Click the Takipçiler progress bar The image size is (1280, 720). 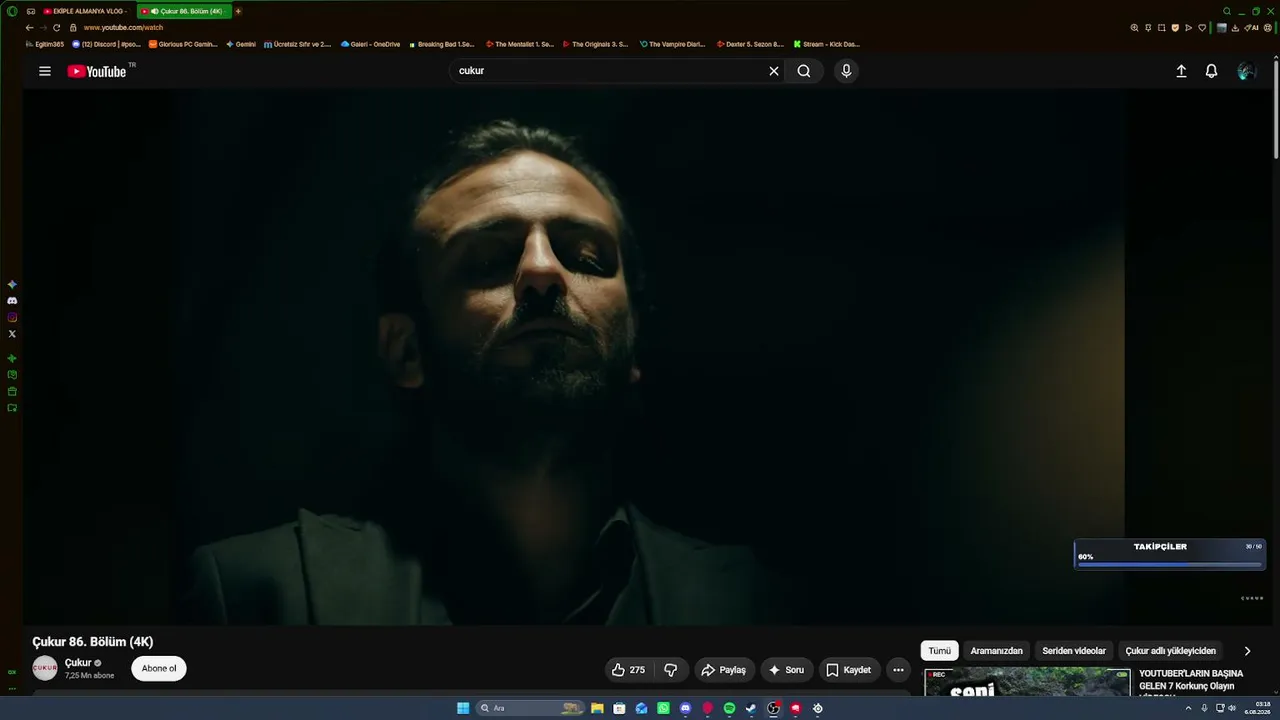pyautogui.click(x=1169, y=564)
